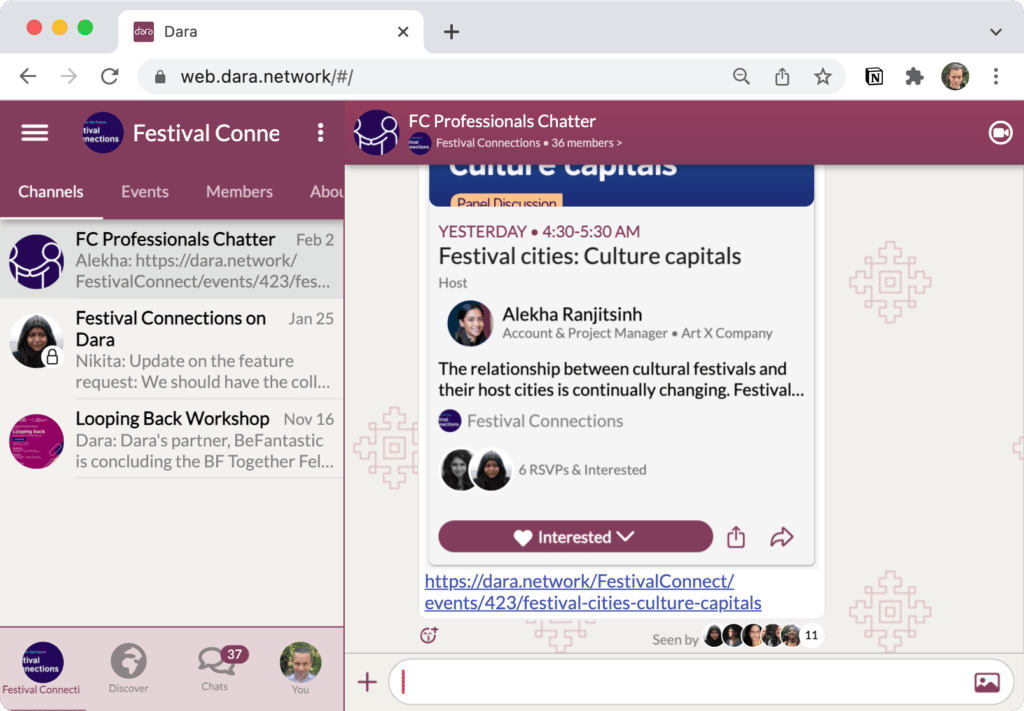
Task: Open the Chrome profile avatar
Action: point(955,76)
